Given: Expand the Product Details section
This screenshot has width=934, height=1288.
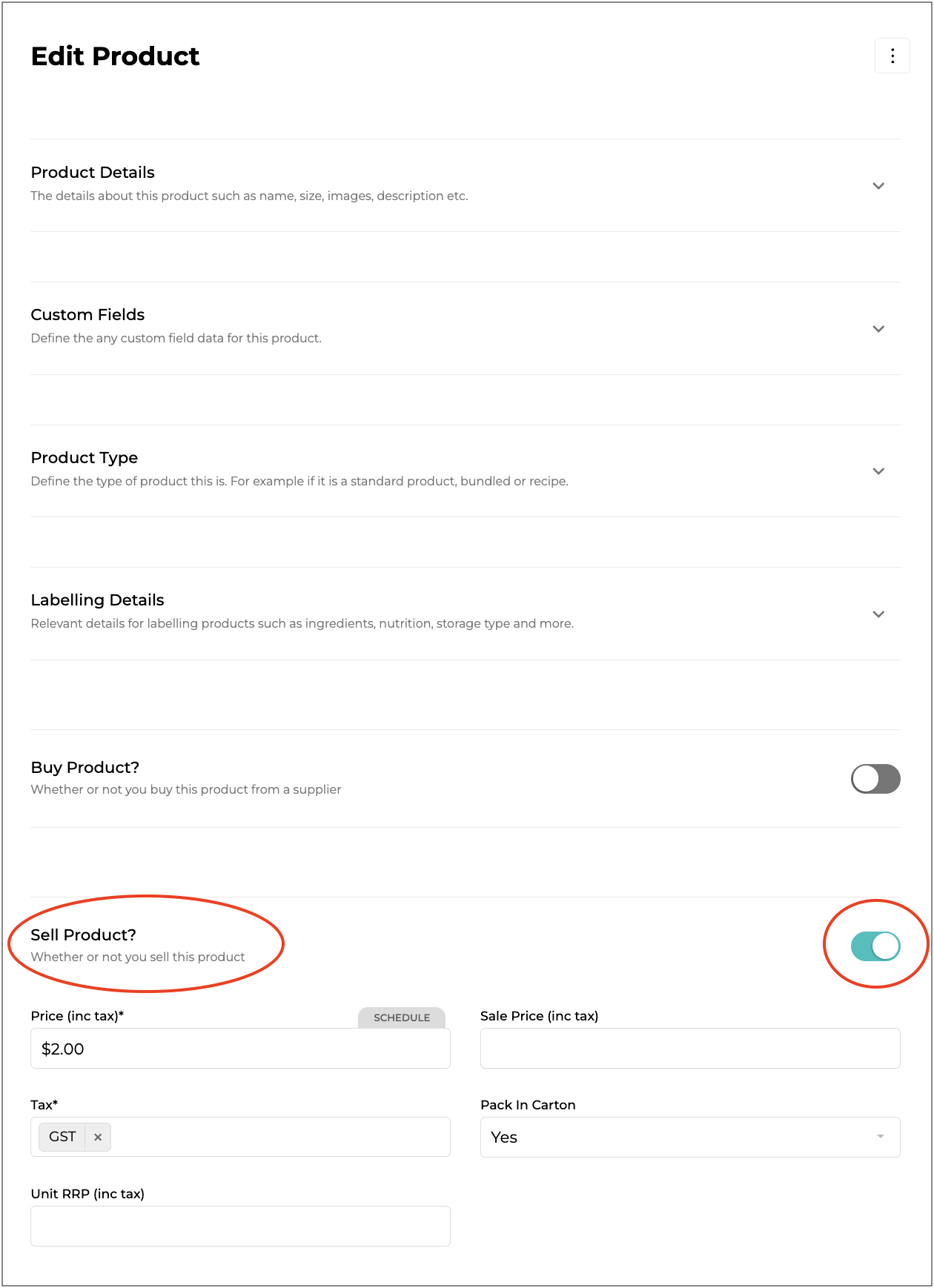Looking at the screenshot, I should [878, 186].
